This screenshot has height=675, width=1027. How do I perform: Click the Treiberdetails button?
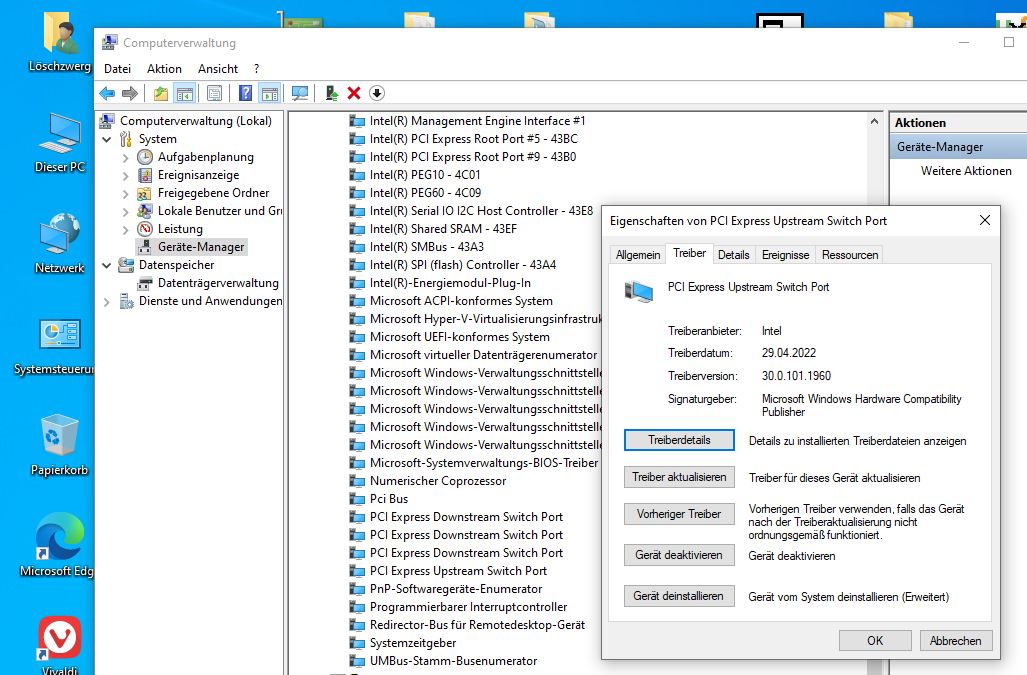point(679,440)
